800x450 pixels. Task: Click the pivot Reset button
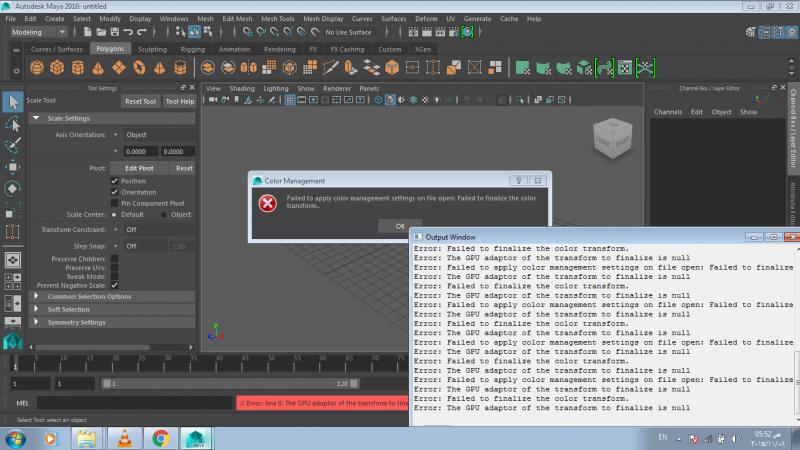184,168
